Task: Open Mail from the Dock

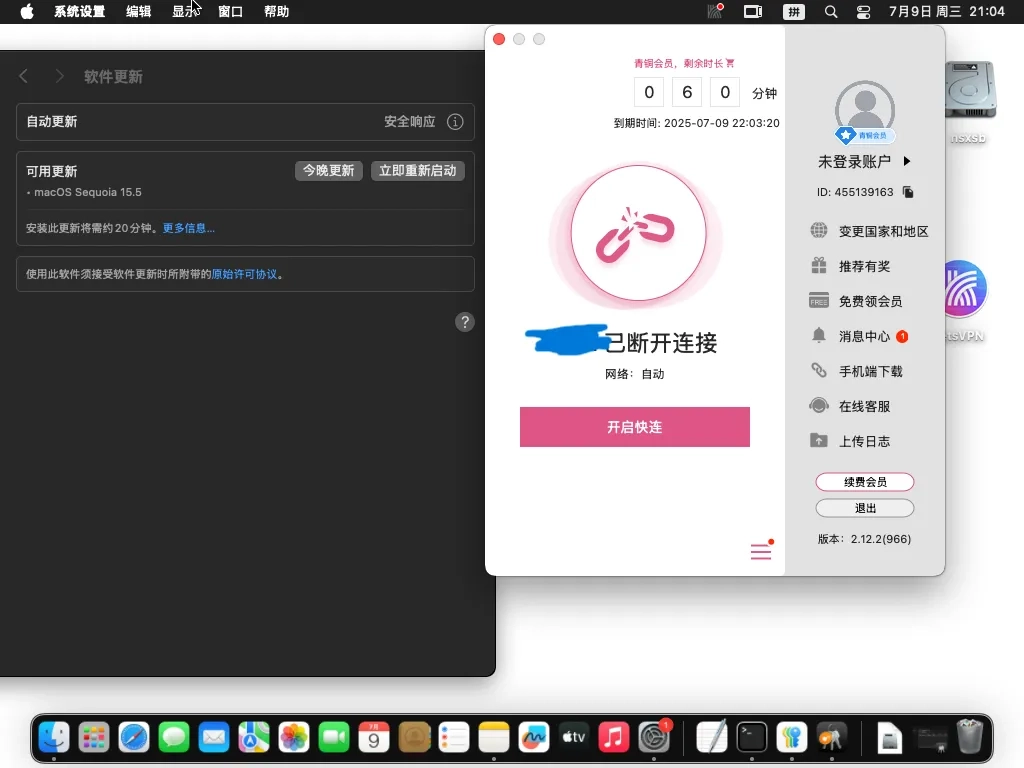Action: coord(214,738)
